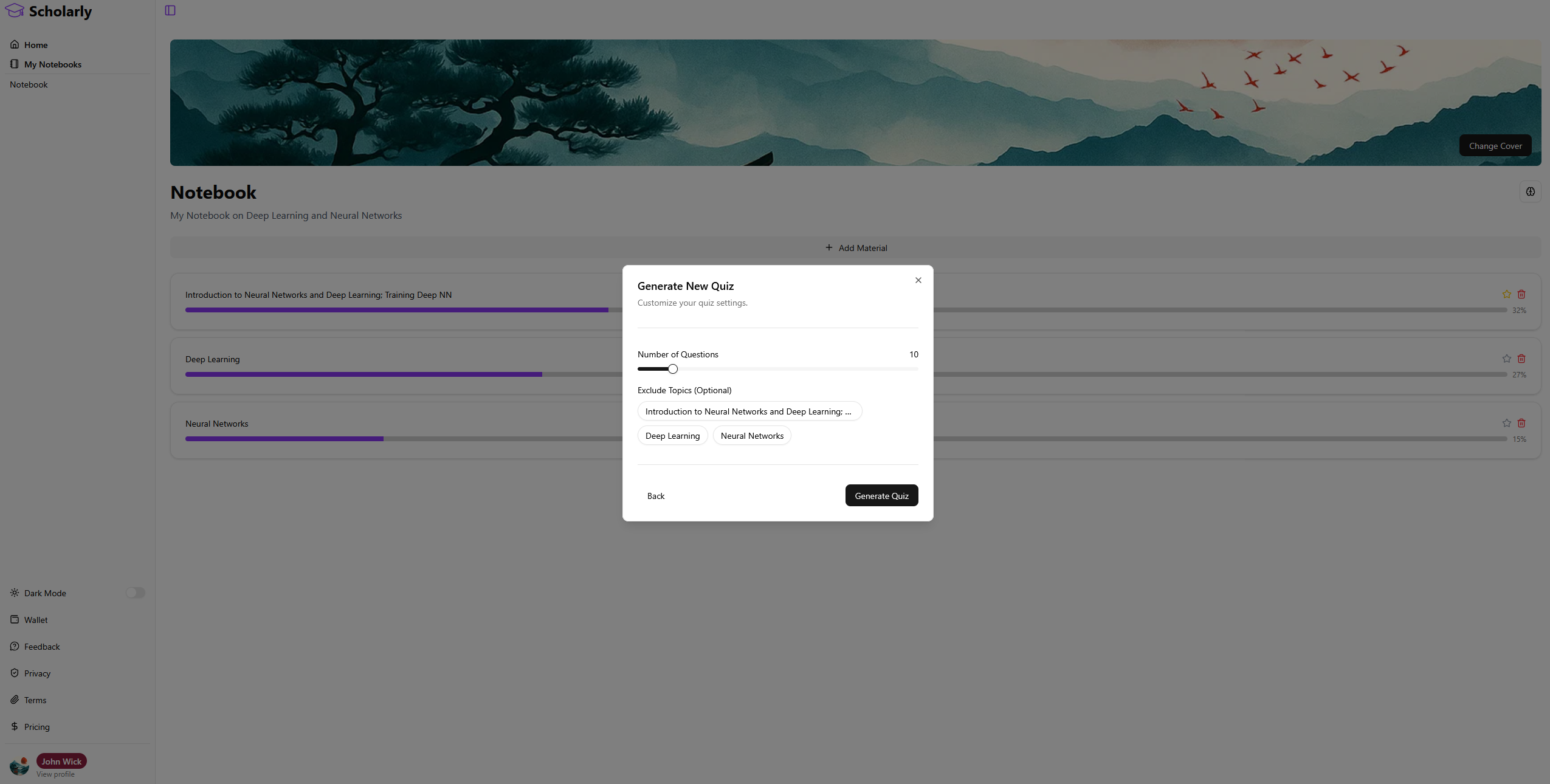Star the Neural Networks material

tap(1506, 423)
